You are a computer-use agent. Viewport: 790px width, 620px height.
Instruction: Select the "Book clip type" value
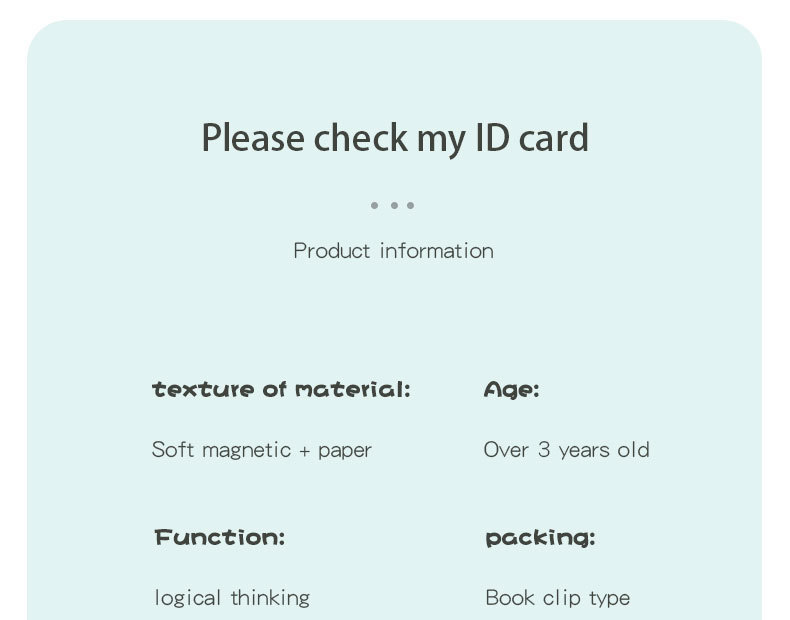[x=557, y=598]
